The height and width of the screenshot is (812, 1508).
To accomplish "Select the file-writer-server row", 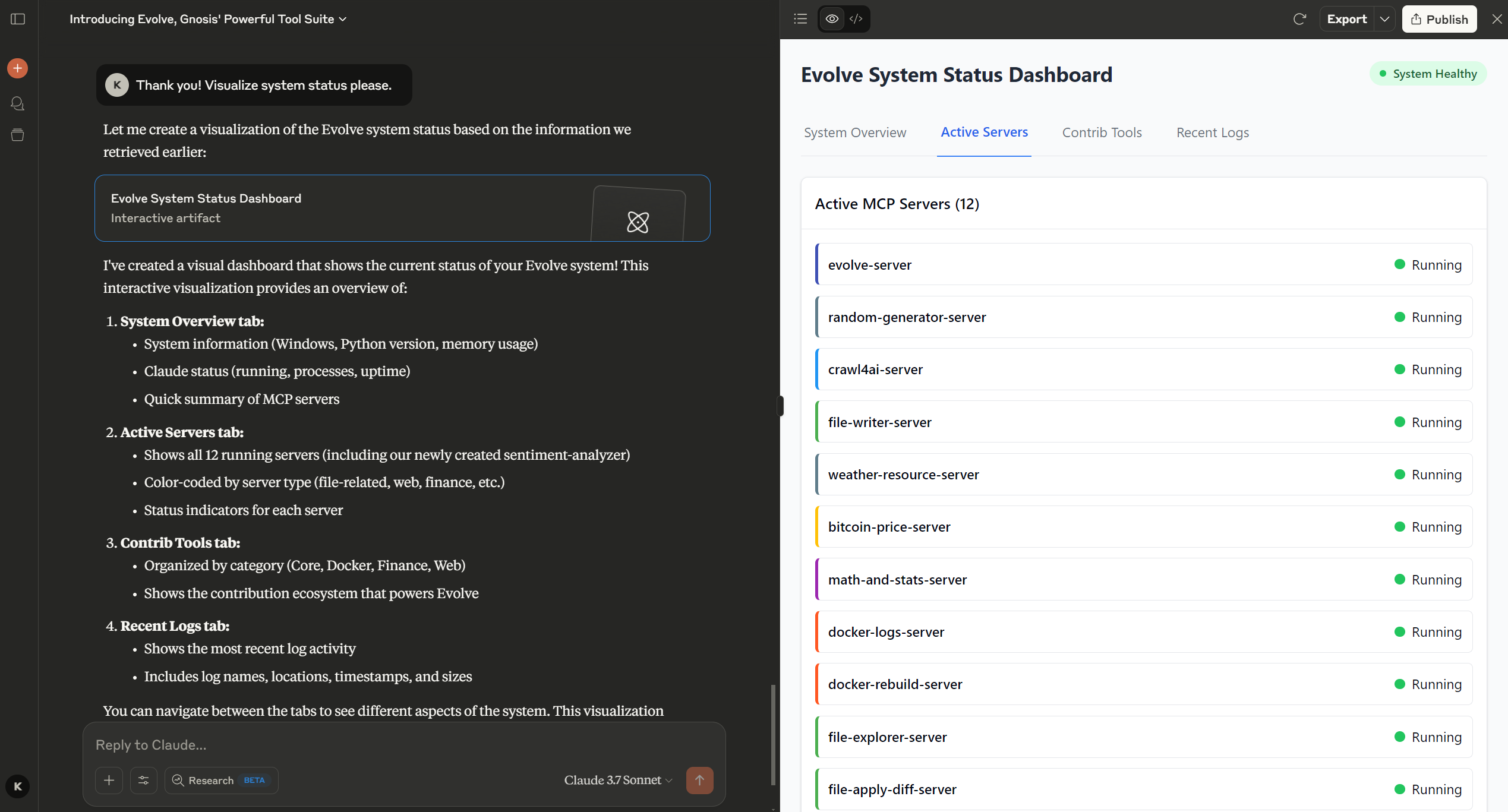I will [x=1144, y=422].
